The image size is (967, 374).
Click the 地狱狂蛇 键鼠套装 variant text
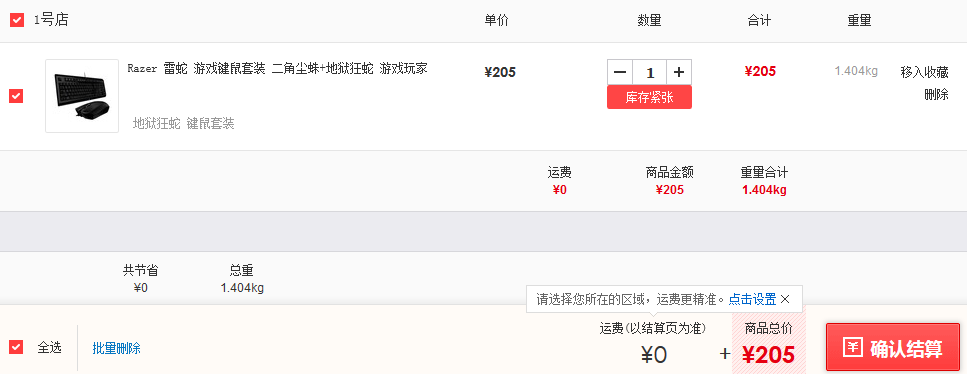pos(184,123)
